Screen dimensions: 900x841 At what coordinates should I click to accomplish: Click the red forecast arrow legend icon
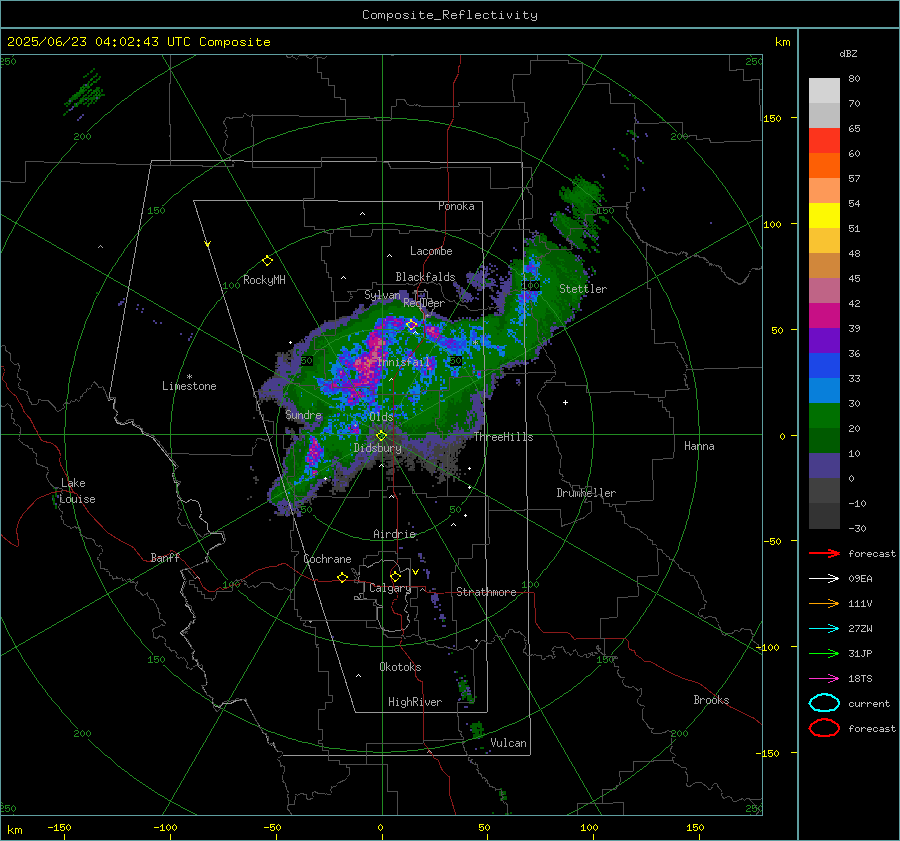point(824,553)
